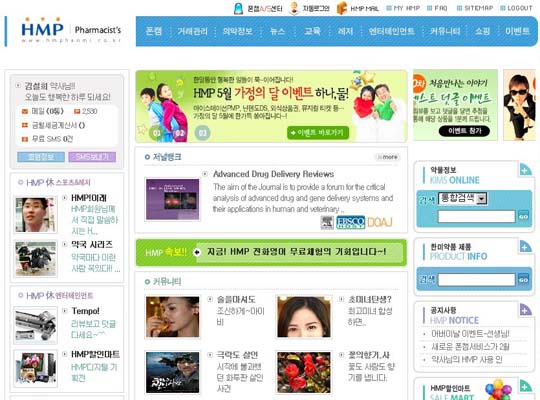Open the 통합검색 dropdown in KIMS search
Screen dimensions: 540x400
462,198
